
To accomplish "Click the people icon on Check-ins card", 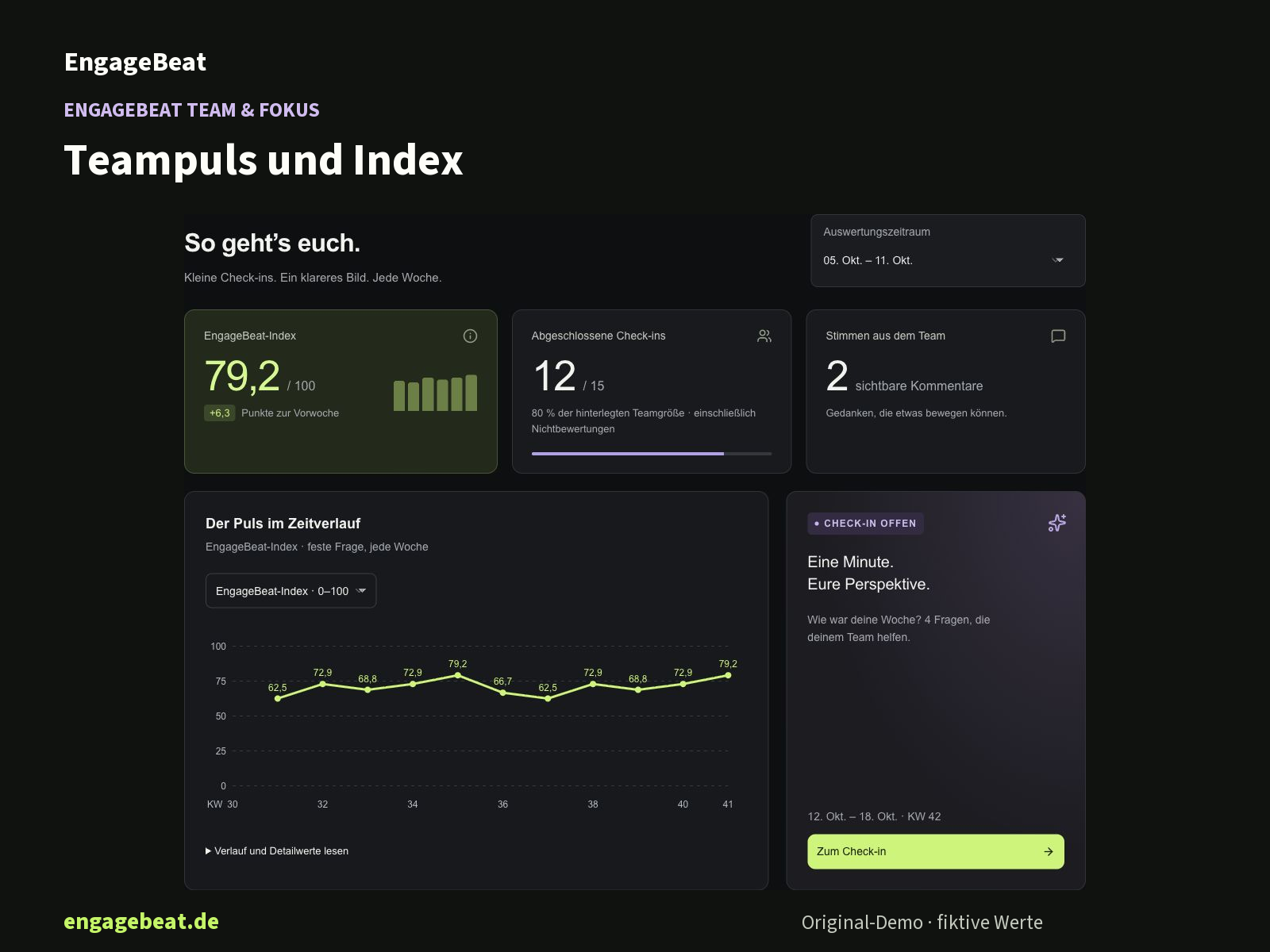I will point(764,336).
